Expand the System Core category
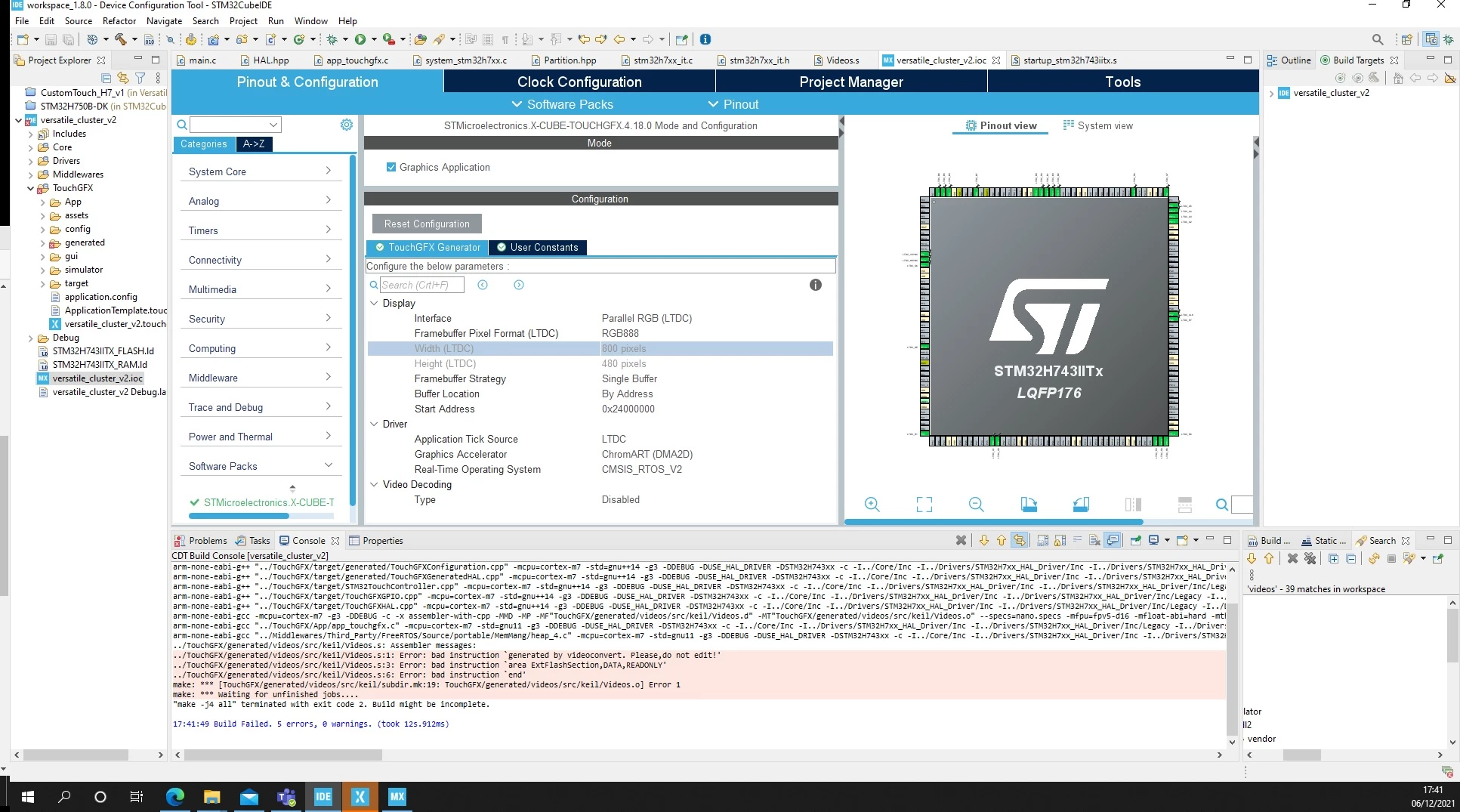Viewport: 1460px width, 812px height. [260, 171]
